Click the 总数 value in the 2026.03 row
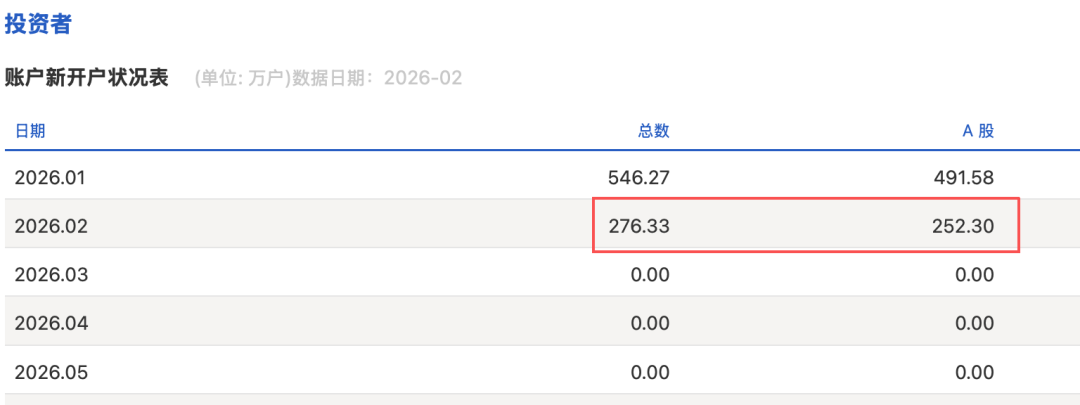 pyautogui.click(x=650, y=275)
